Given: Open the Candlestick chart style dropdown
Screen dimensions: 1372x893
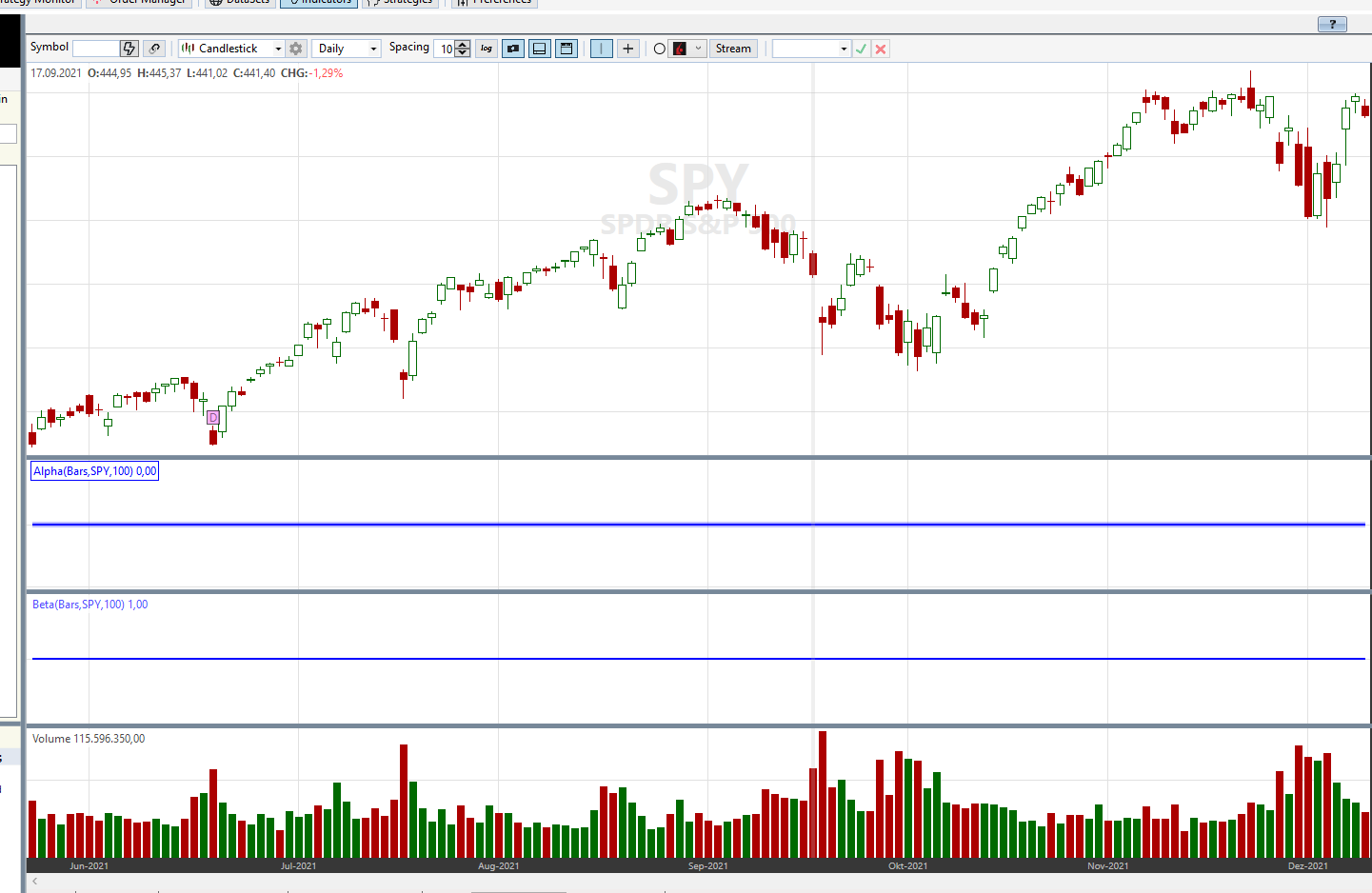Looking at the screenshot, I should coord(231,49).
